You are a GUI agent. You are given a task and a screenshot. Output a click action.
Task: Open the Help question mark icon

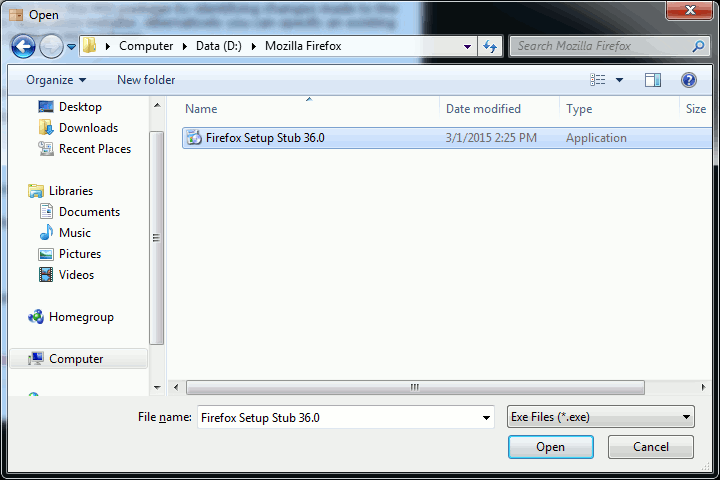(x=688, y=80)
